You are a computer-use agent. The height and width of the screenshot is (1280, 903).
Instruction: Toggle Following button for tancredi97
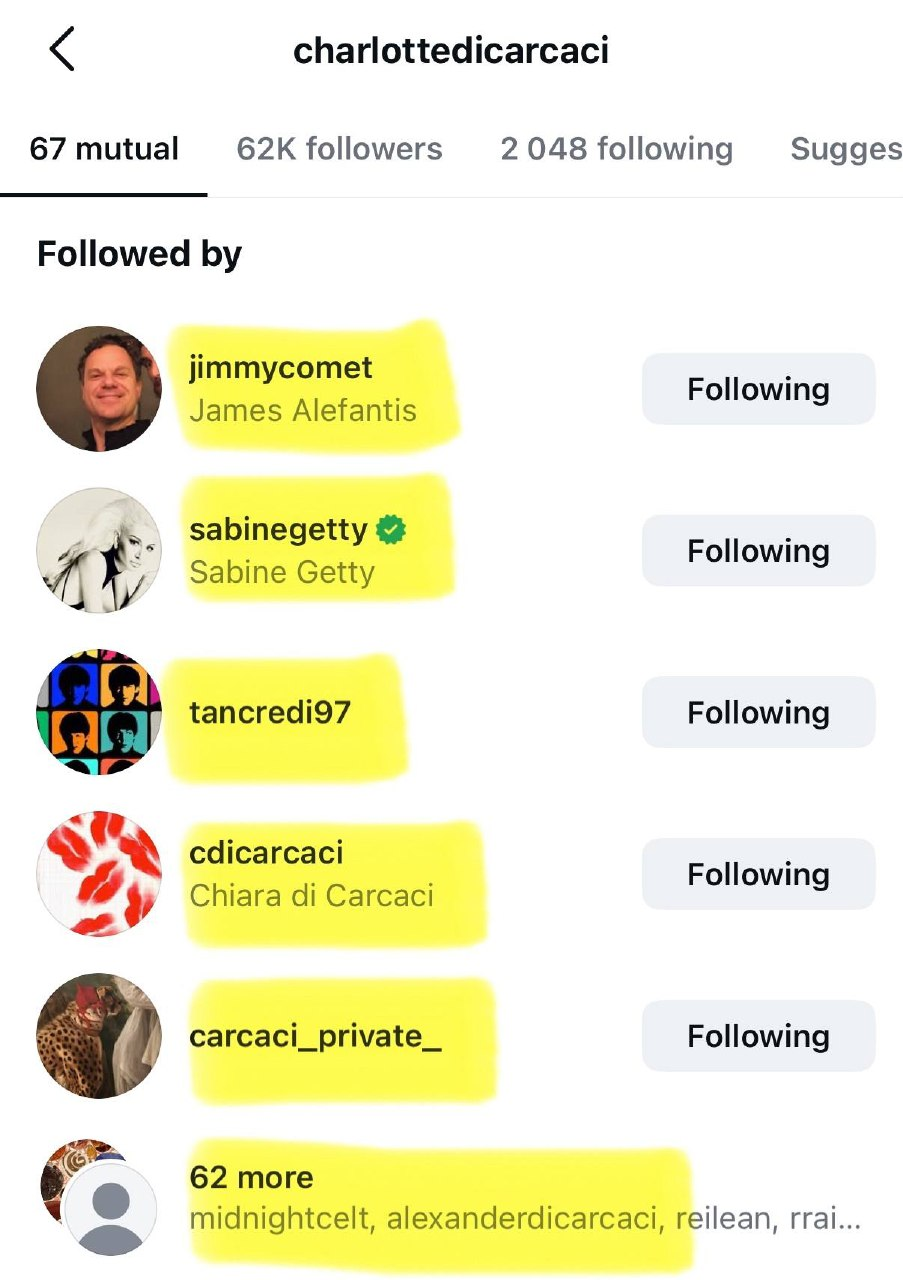[x=758, y=713]
